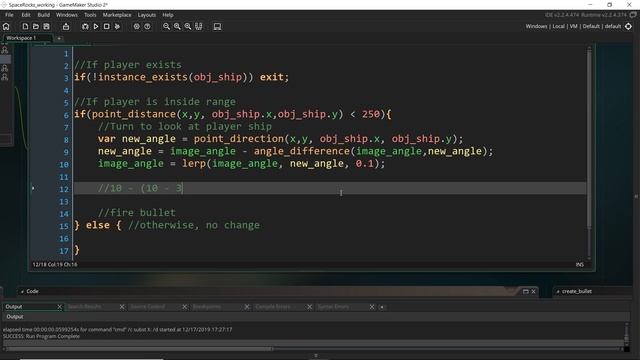Image resolution: width=640 pixels, height=360 pixels.
Task: Maximize the Code panel window
Action: tap(526, 291)
